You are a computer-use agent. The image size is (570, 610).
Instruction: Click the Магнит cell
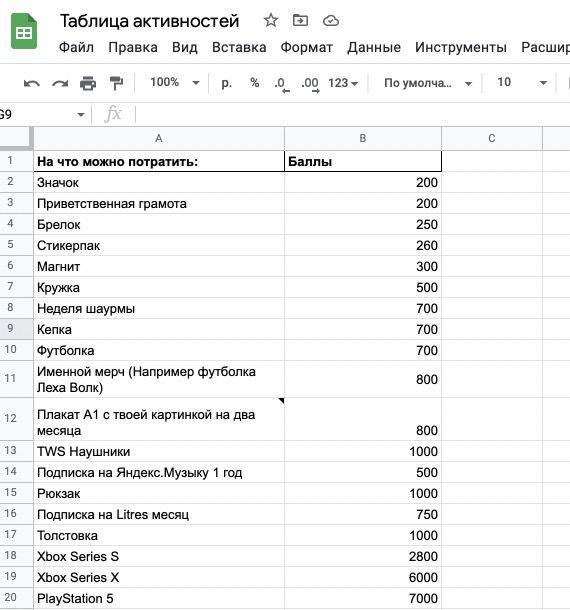(x=159, y=266)
